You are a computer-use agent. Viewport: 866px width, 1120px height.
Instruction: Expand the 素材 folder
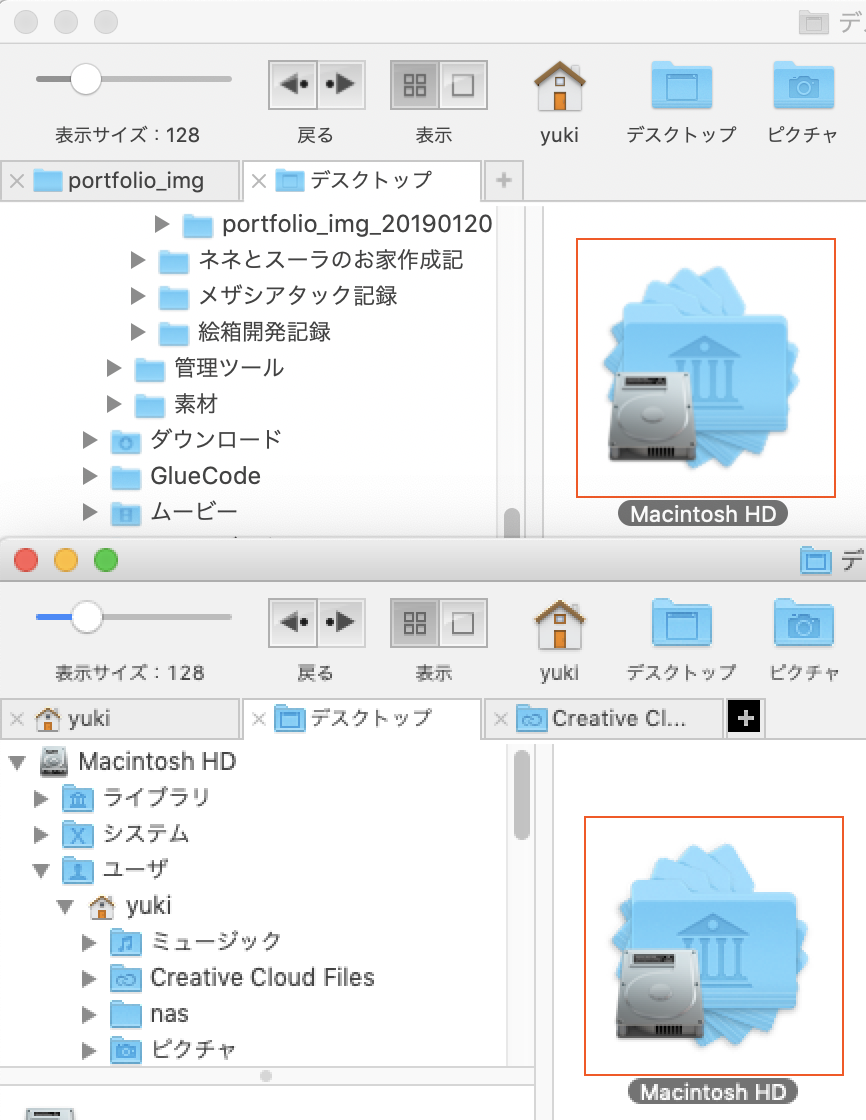(114, 404)
